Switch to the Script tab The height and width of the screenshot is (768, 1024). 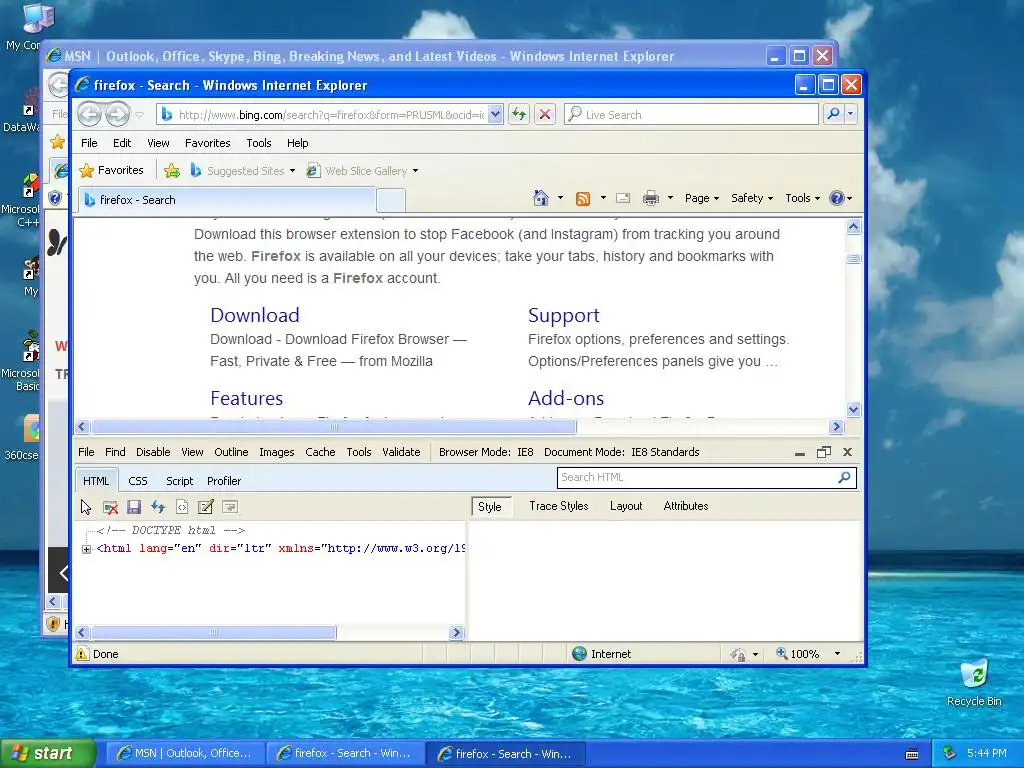coord(179,481)
